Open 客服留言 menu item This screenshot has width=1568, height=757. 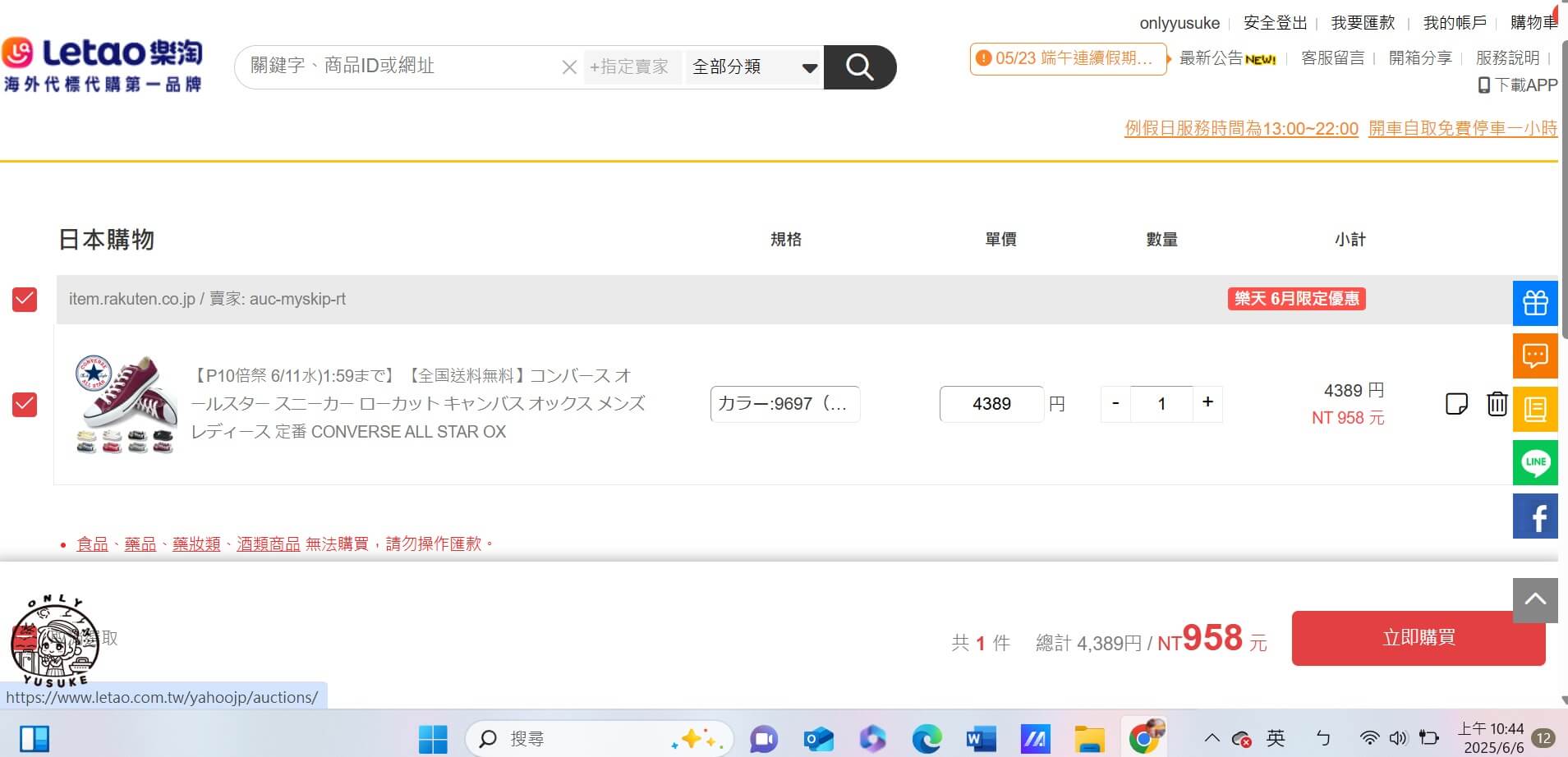(1332, 58)
